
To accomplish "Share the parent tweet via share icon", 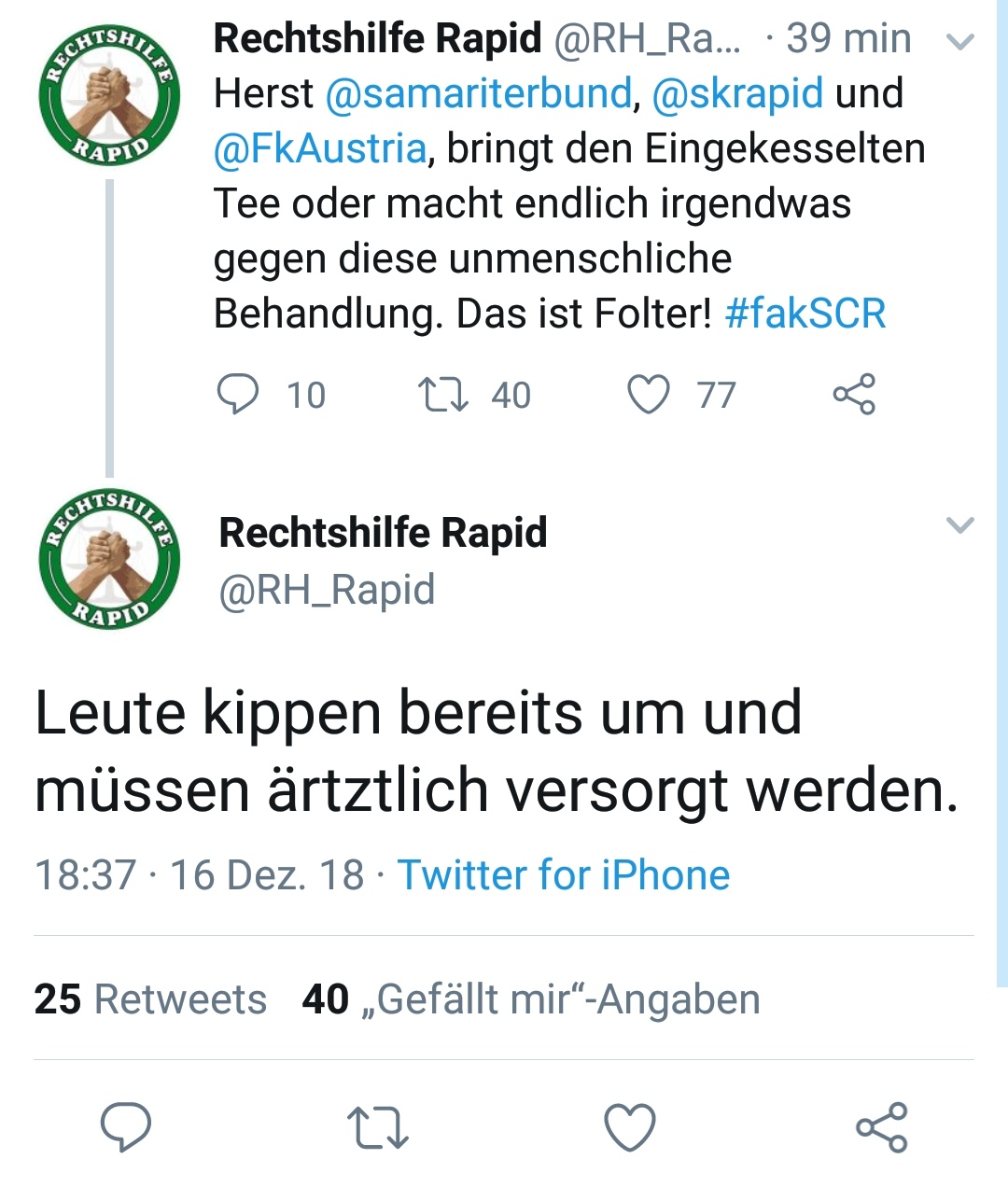I will point(854,394).
